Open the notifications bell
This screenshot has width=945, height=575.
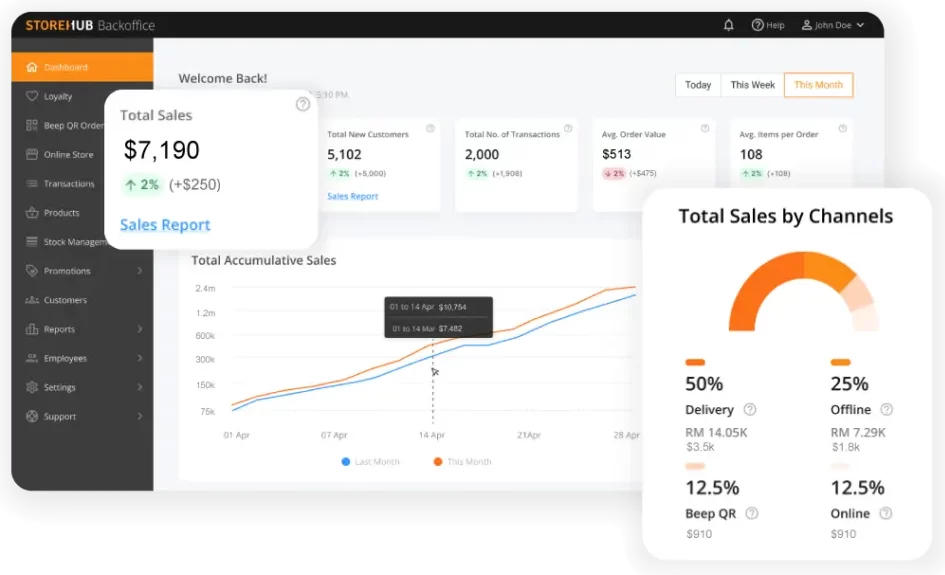click(729, 25)
